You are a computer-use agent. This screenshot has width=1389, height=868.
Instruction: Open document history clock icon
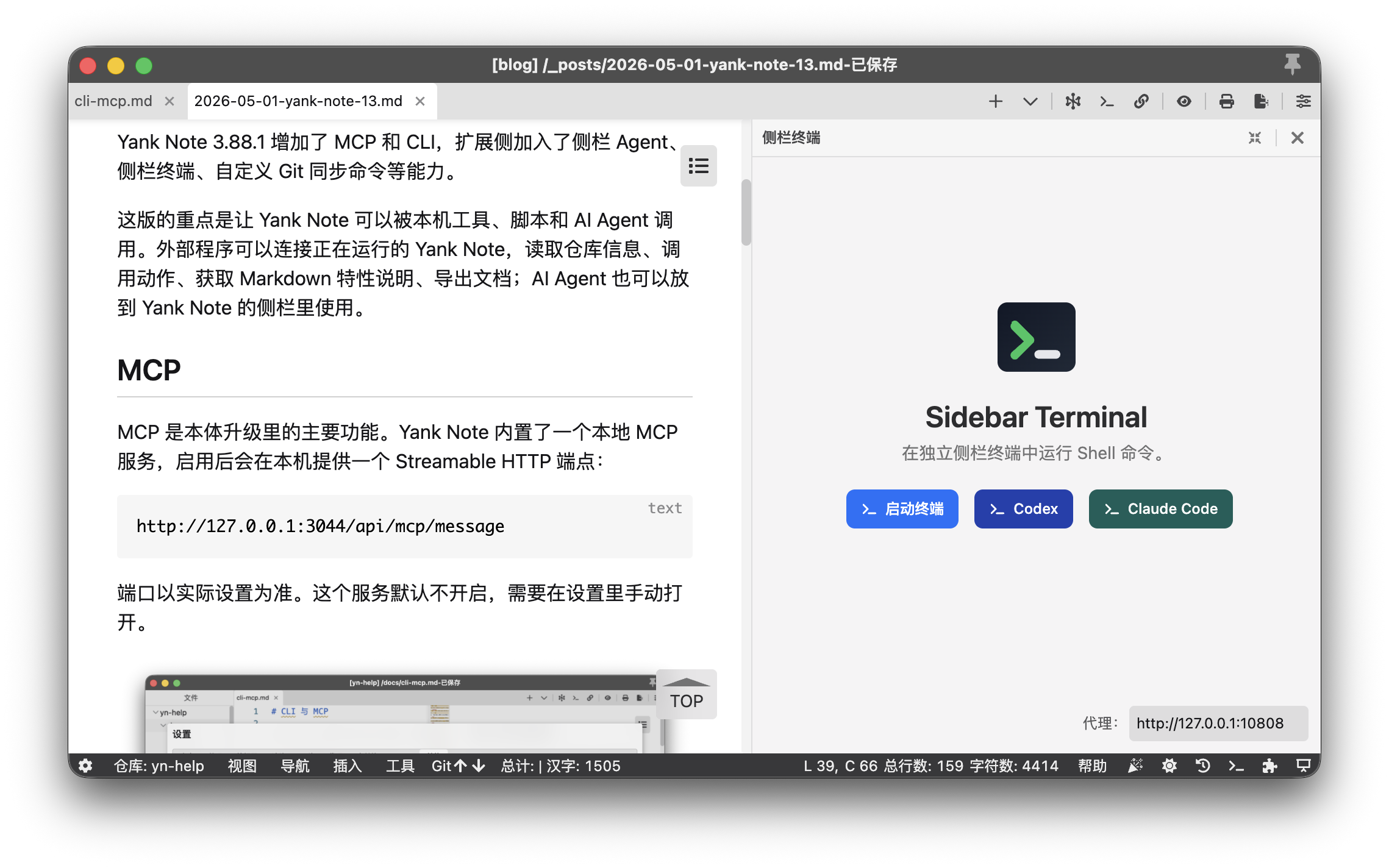click(1202, 766)
